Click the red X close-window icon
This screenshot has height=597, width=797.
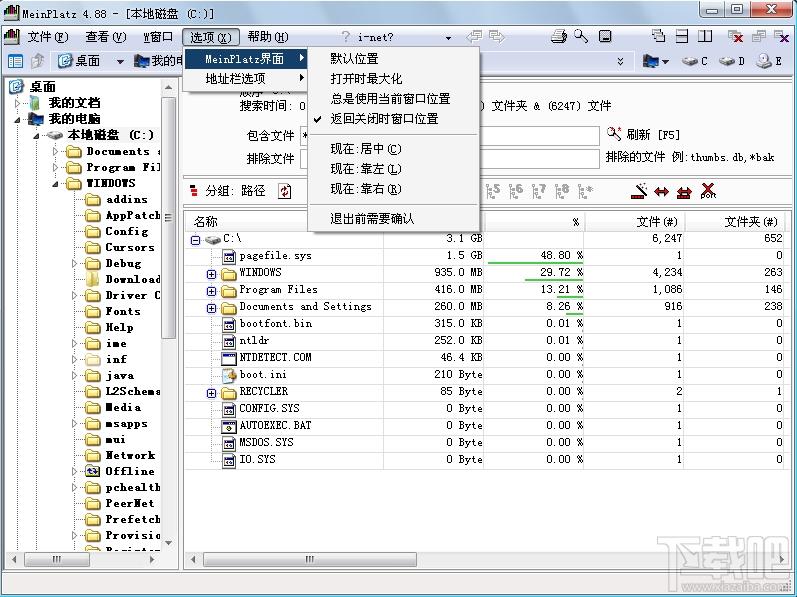tap(735, 36)
